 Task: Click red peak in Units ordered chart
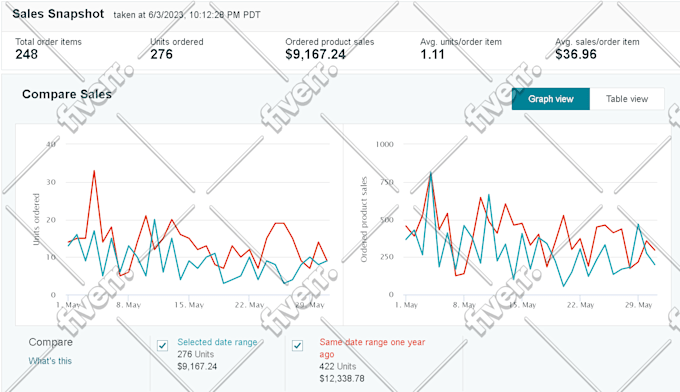point(94,171)
